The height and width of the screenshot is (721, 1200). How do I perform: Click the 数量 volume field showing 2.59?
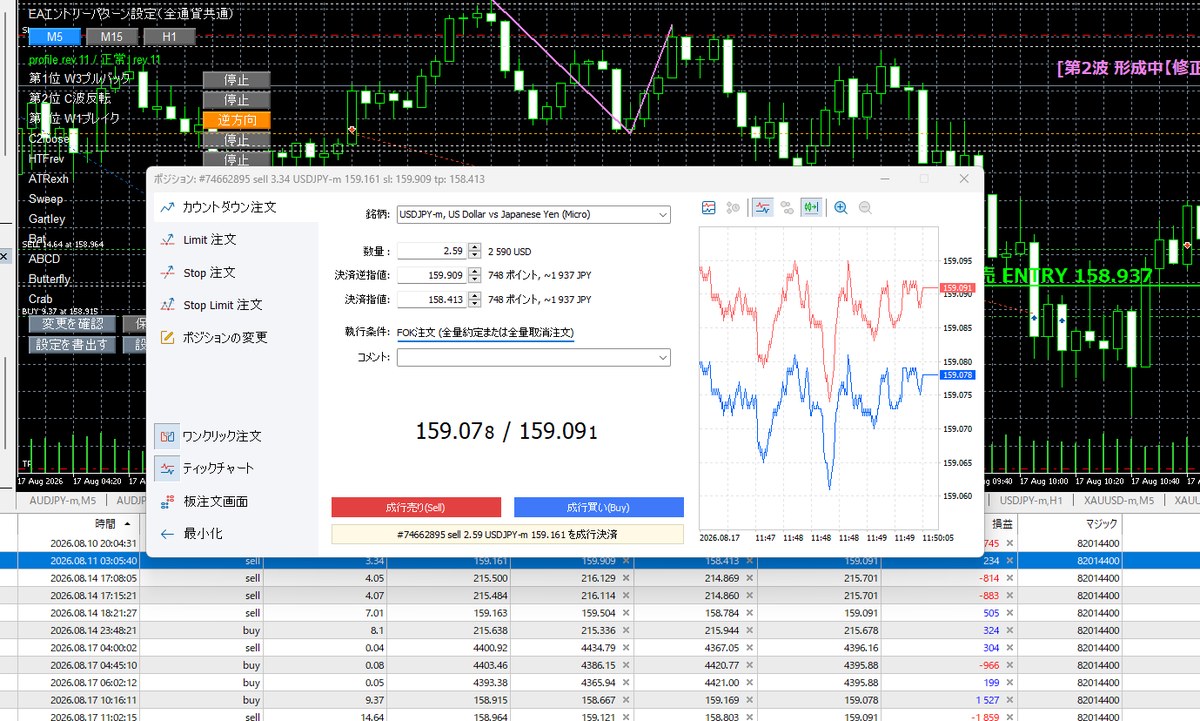432,251
